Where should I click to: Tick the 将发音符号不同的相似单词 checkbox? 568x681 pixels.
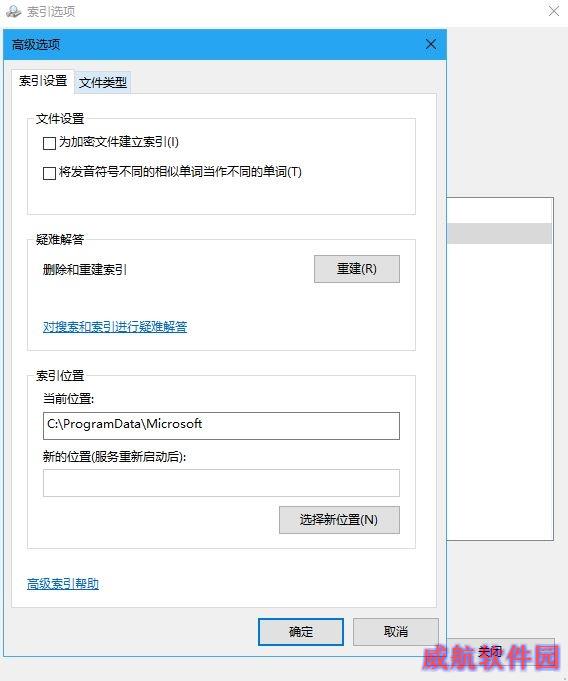point(50,173)
